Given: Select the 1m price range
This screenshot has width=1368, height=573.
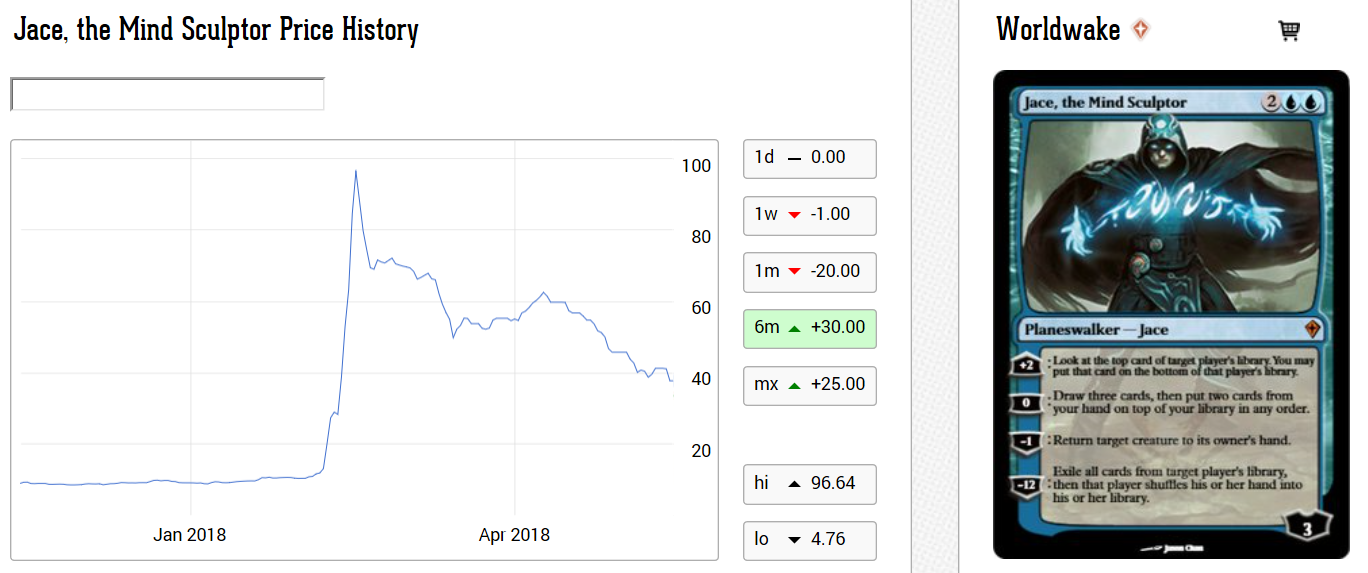Looking at the screenshot, I should point(809,272).
